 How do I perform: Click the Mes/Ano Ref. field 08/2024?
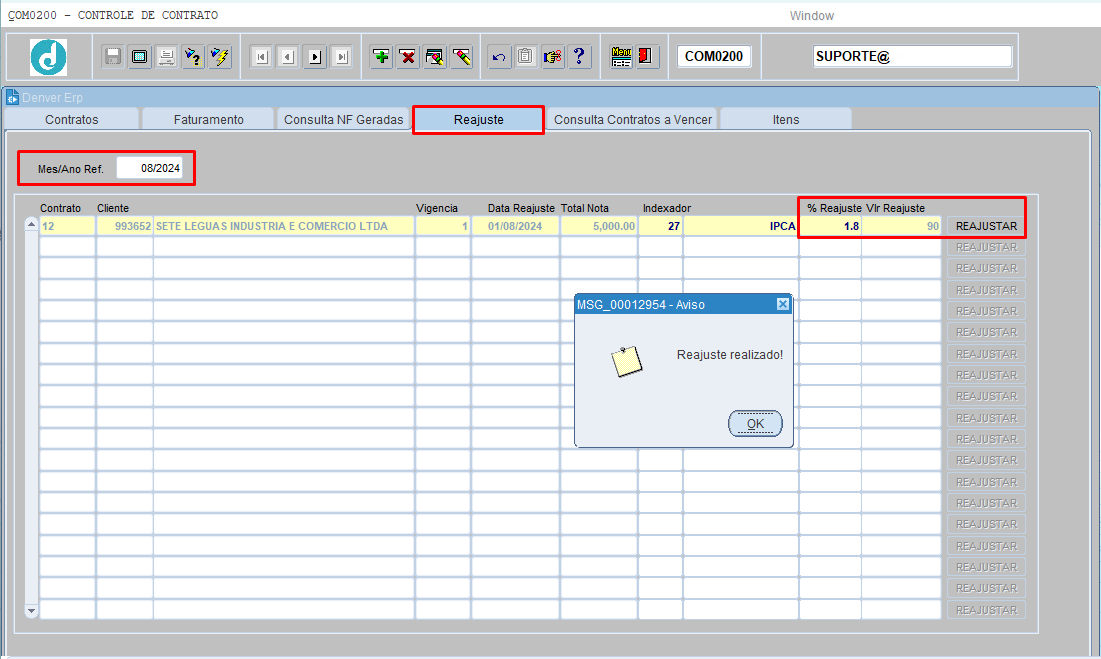pos(150,168)
